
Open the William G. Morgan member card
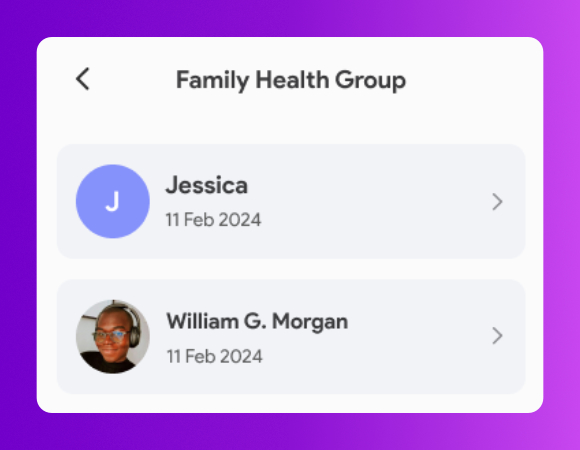pos(291,337)
